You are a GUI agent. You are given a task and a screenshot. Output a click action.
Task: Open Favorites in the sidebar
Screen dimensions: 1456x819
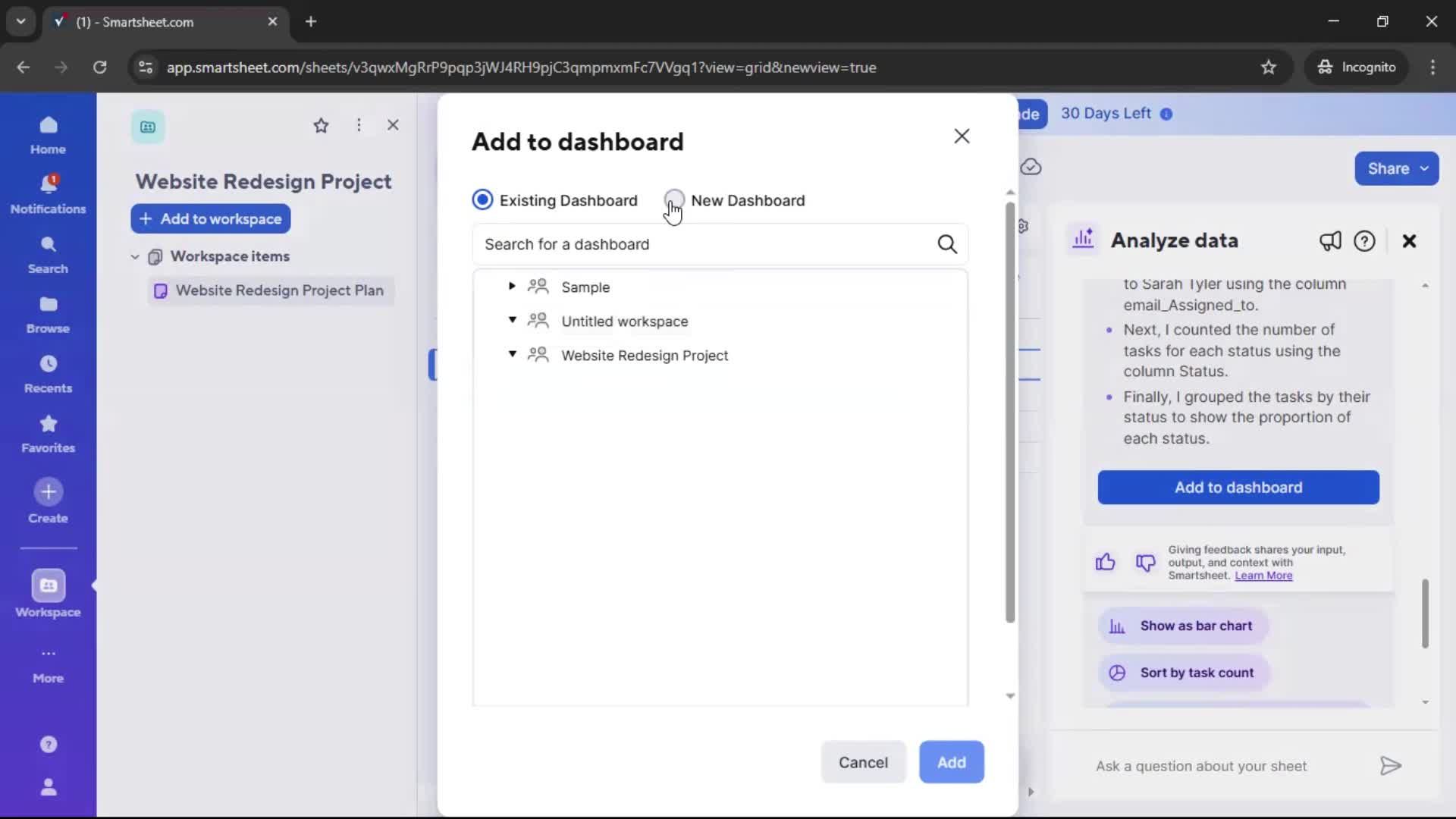(x=48, y=433)
